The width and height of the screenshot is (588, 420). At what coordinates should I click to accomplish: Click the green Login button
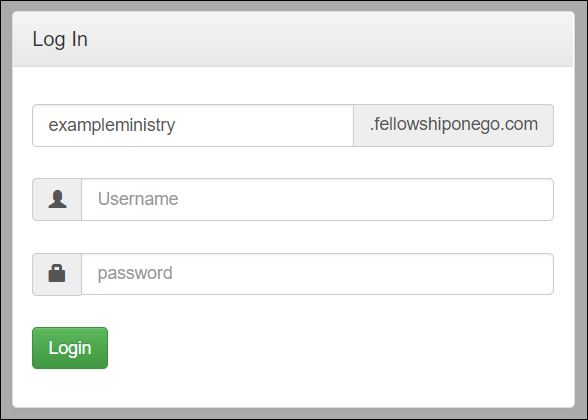(70, 348)
